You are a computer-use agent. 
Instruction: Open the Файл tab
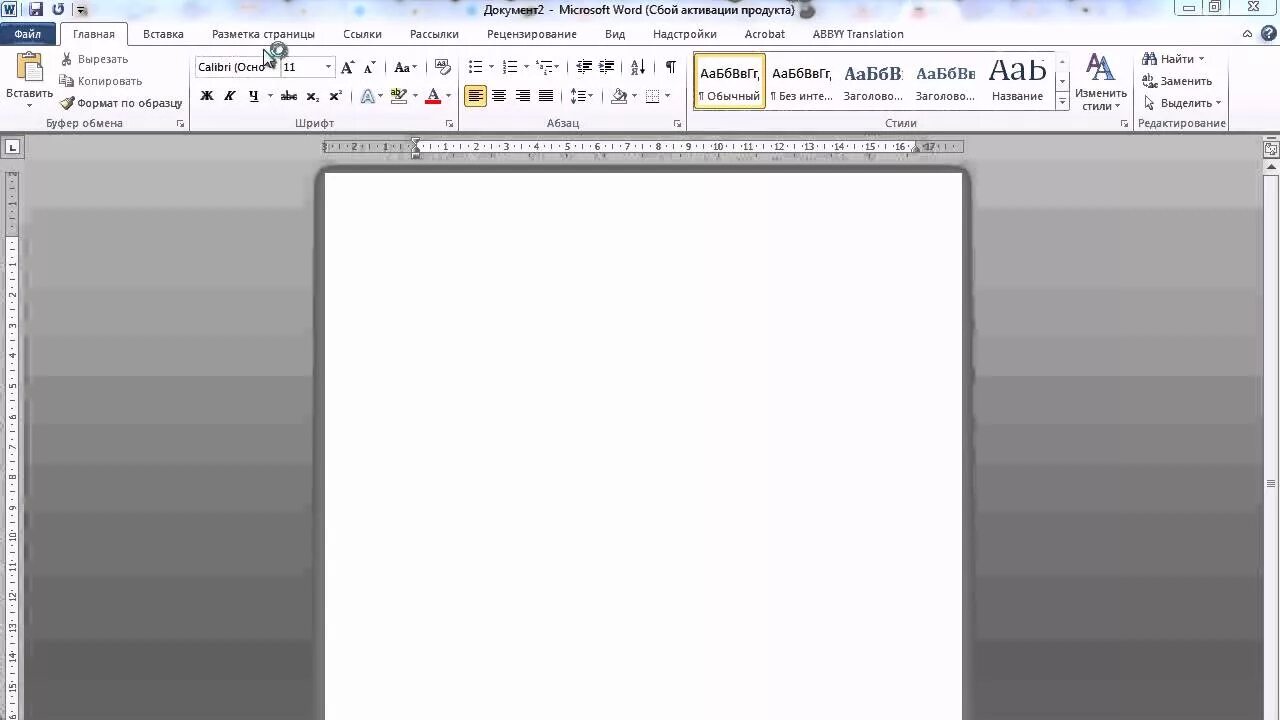(x=28, y=34)
